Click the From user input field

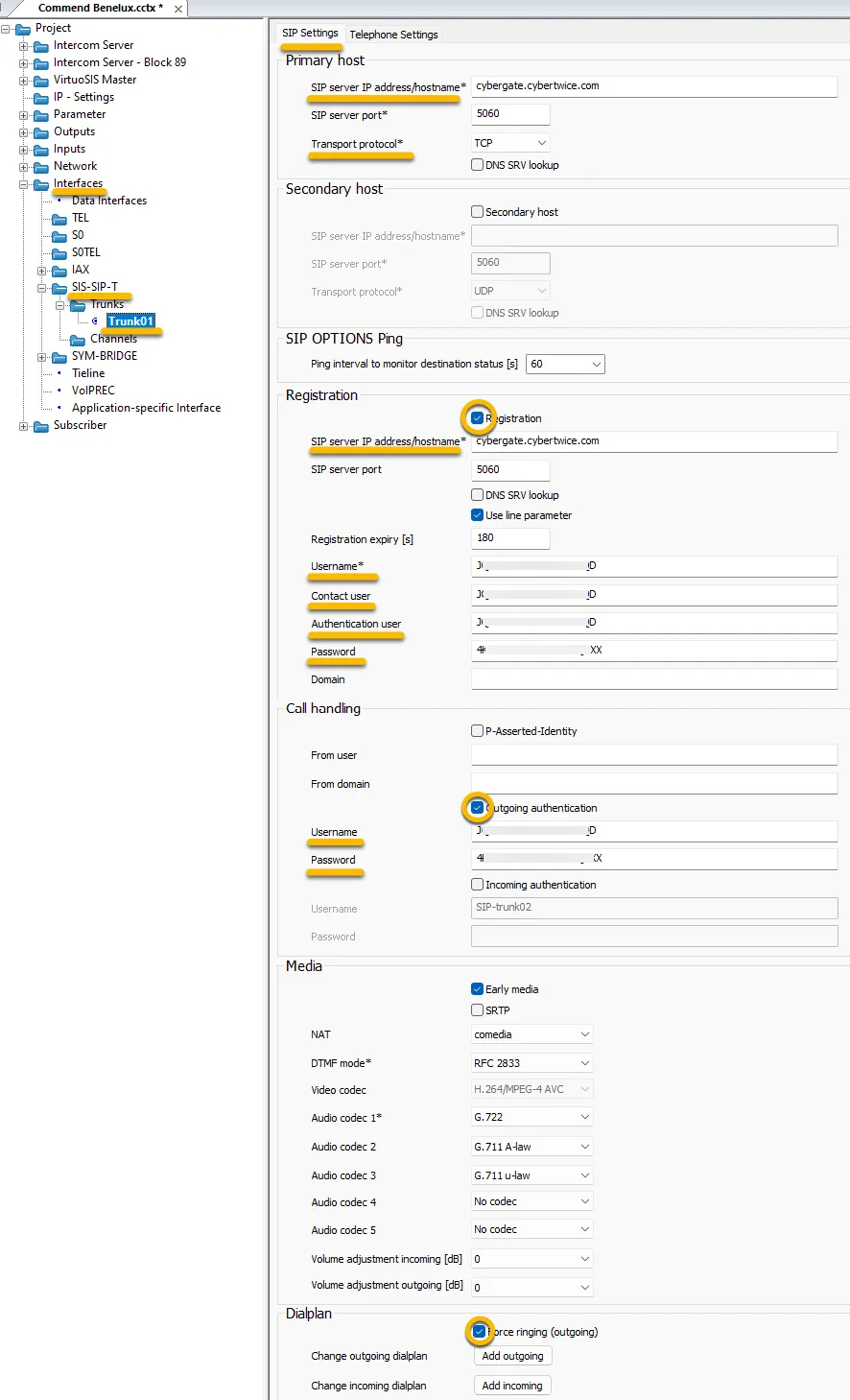(654, 755)
